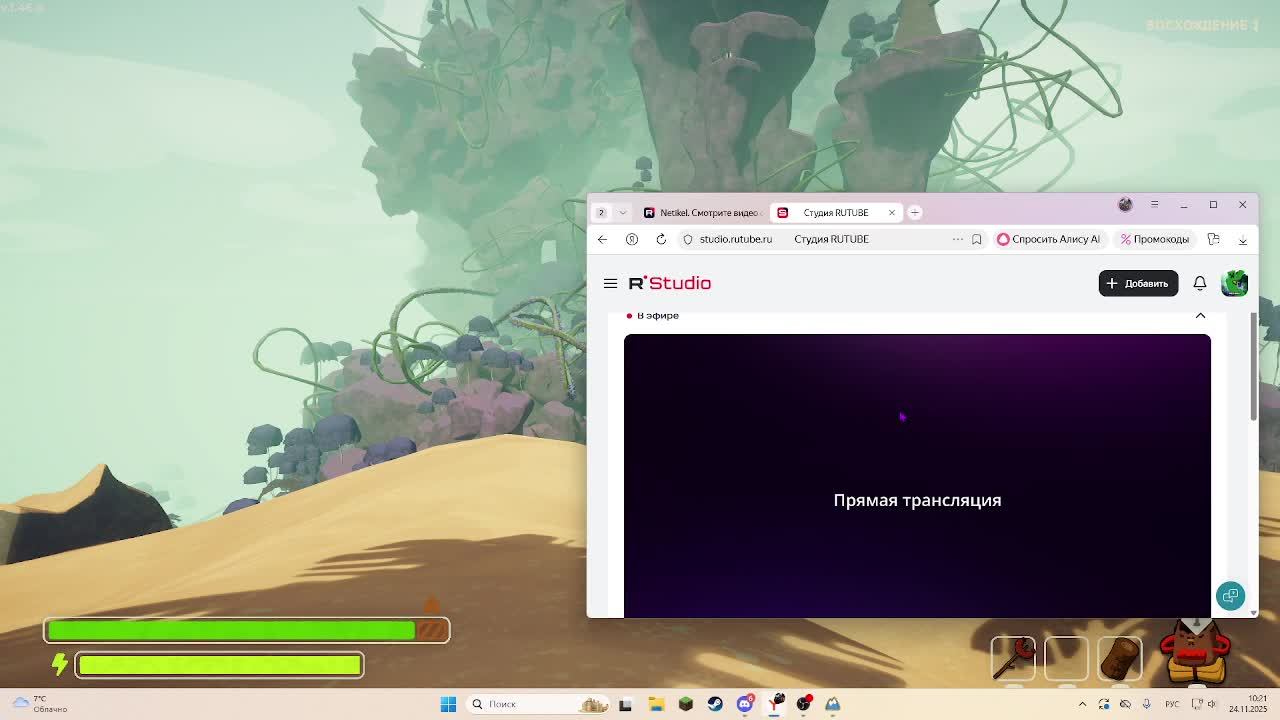
Task: Open the browser collections panel icon
Action: (1213, 239)
